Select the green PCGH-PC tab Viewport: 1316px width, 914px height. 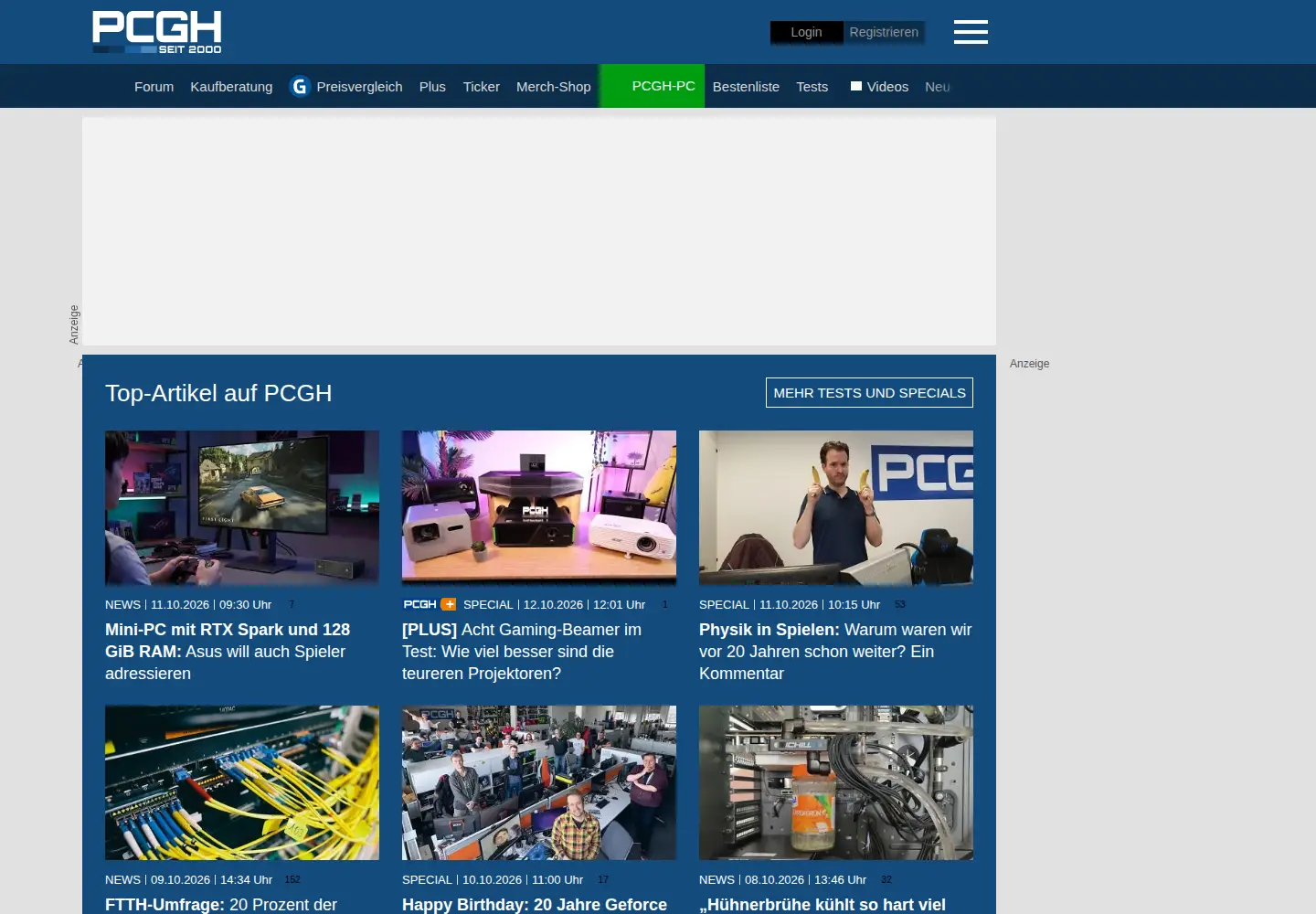[x=653, y=86]
